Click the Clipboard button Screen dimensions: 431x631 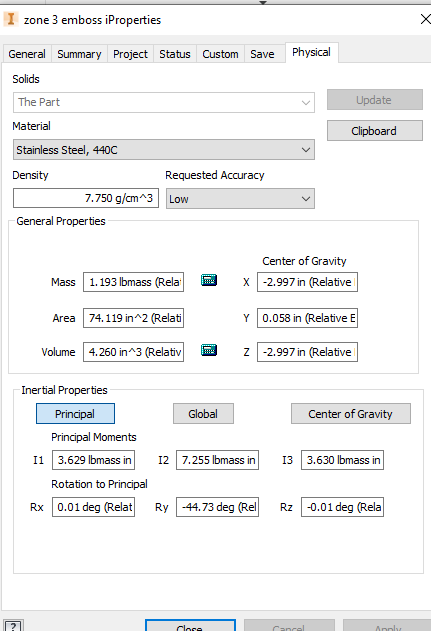pos(375,131)
